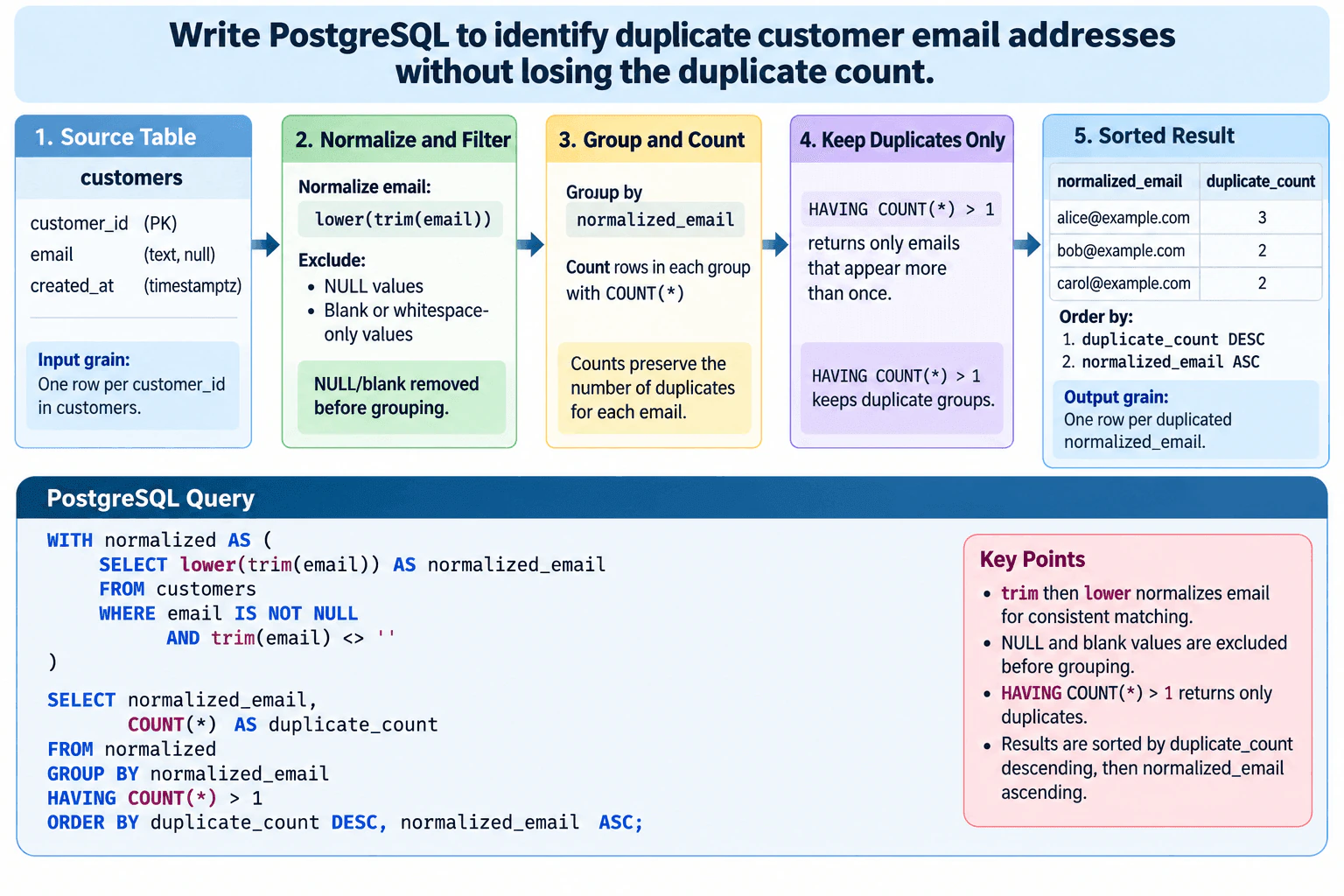Click the count "3" in alice's row

point(1262,218)
